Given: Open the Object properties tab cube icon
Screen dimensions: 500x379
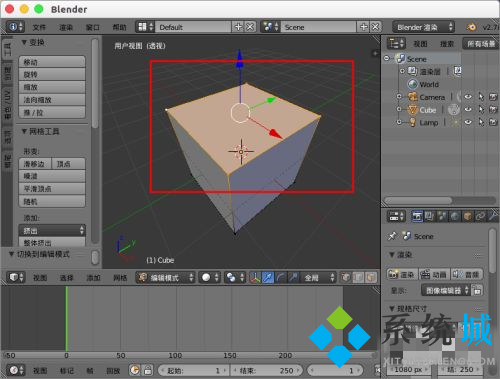Looking at the screenshot, I should [x=467, y=216].
